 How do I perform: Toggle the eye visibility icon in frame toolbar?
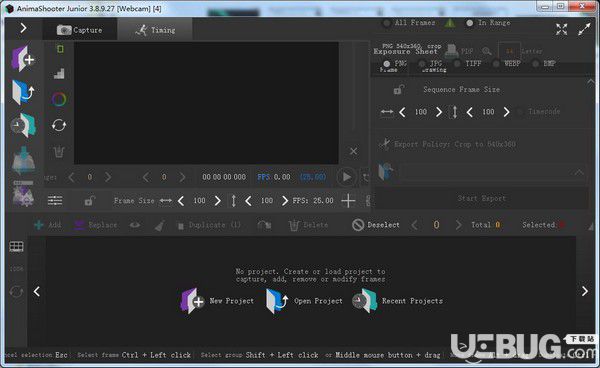pyautogui.click(x=135, y=225)
